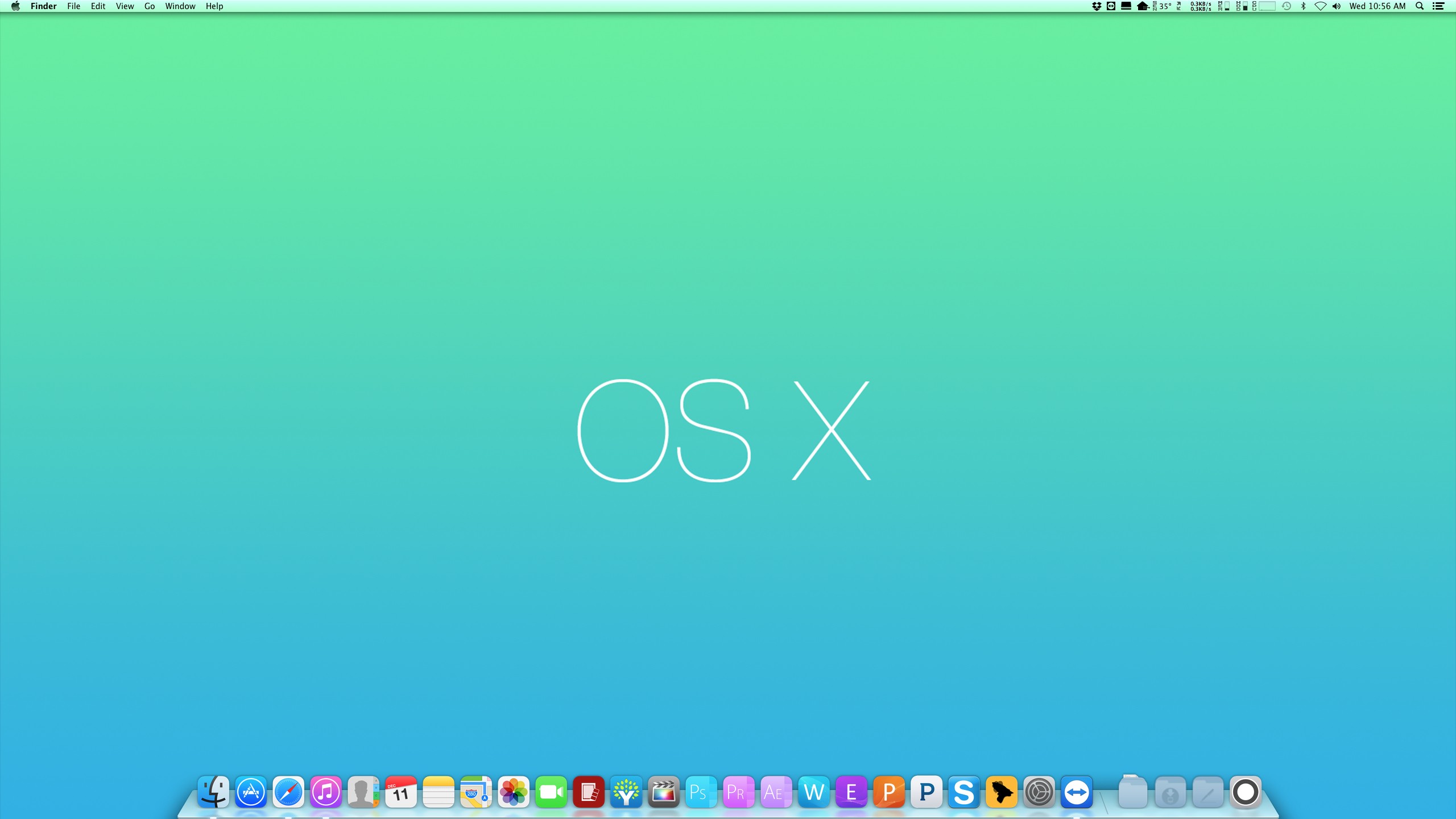Open the Safari browser icon
The height and width of the screenshot is (819, 1456).
click(288, 792)
